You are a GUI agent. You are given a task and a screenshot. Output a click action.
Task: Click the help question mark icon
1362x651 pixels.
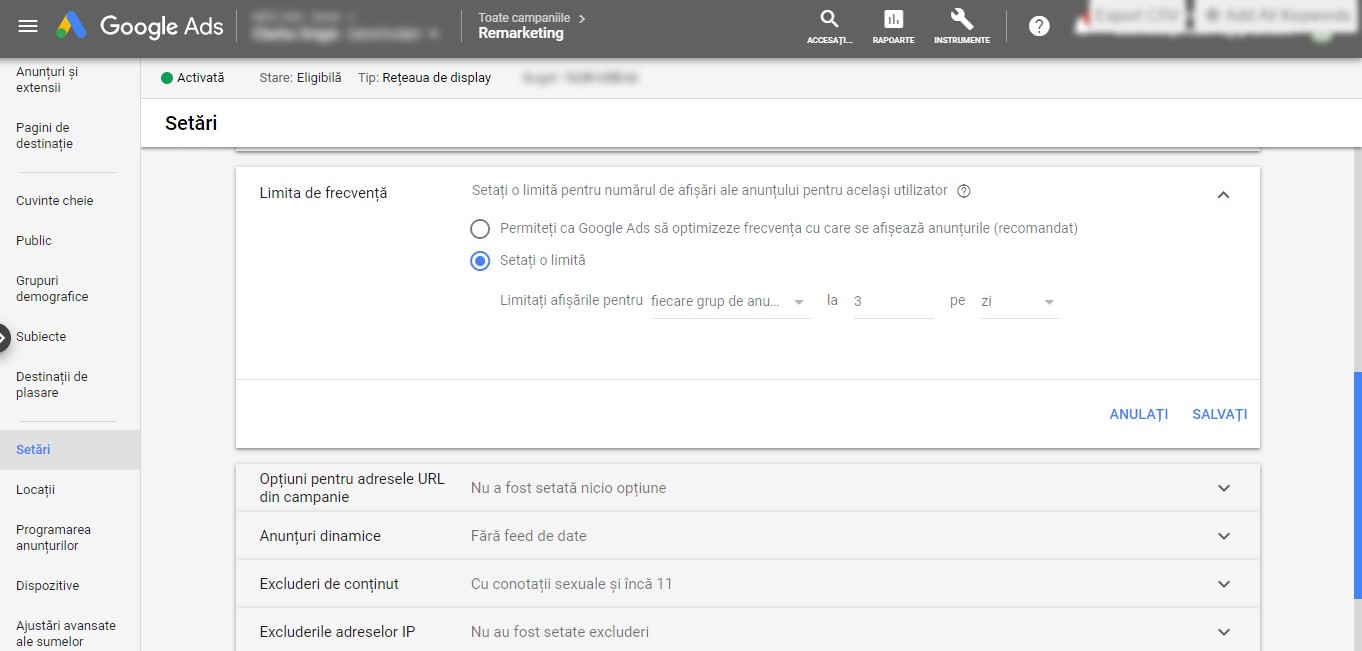[1039, 27]
